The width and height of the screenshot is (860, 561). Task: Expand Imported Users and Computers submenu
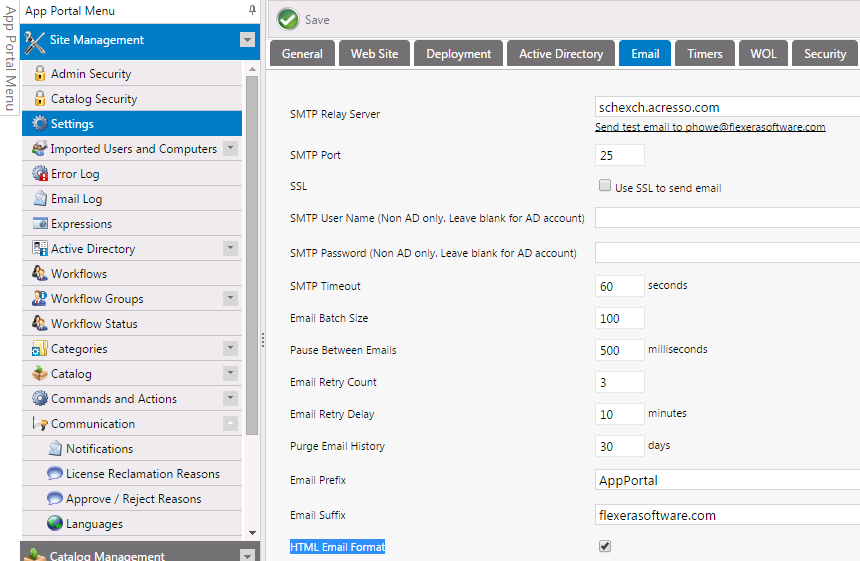click(230, 149)
